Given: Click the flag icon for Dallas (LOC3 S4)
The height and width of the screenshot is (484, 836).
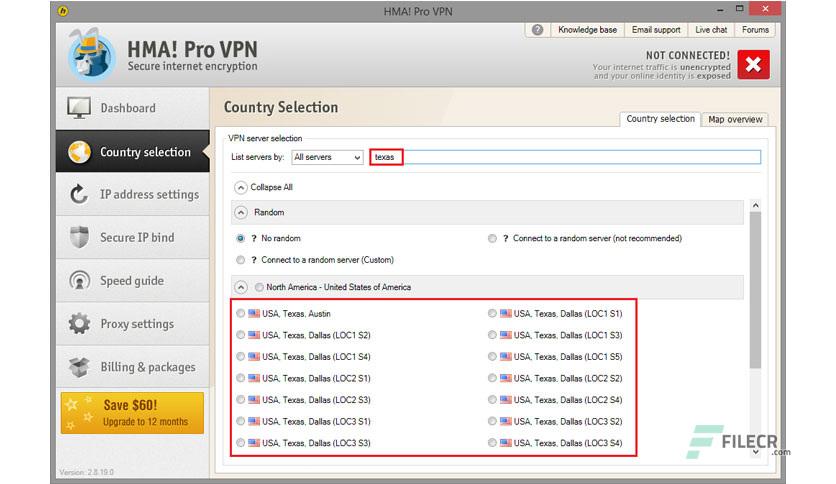Looking at the screenshot, I should pyautogui.click(x=505, y=442).
